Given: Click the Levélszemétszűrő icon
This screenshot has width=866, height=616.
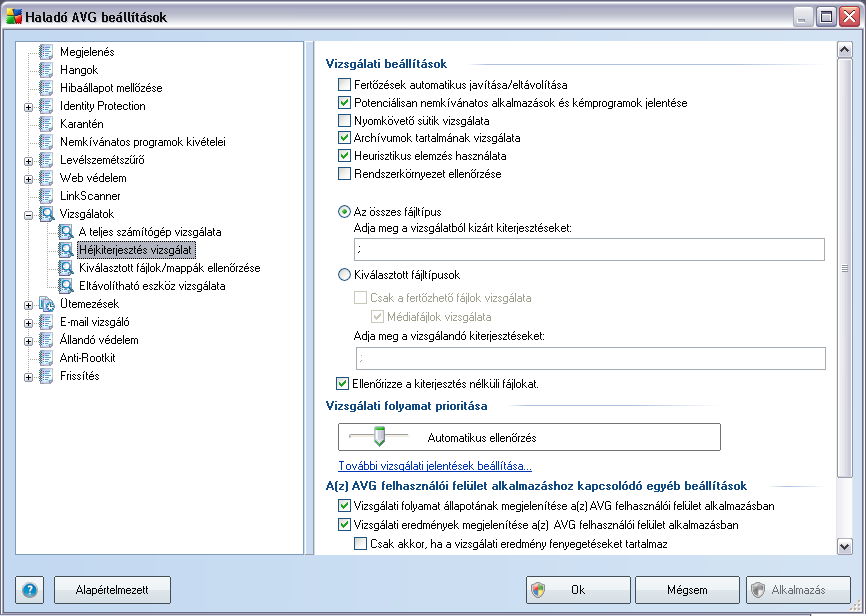Looking at the screenshot, I should [46, 160].
